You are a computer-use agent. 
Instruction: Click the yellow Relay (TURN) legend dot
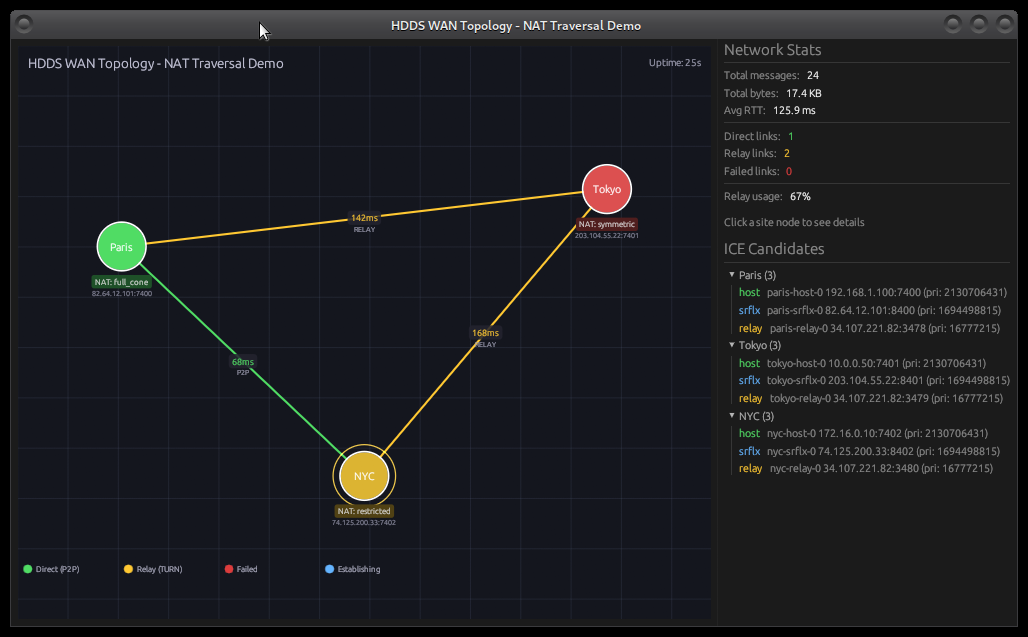128,569
